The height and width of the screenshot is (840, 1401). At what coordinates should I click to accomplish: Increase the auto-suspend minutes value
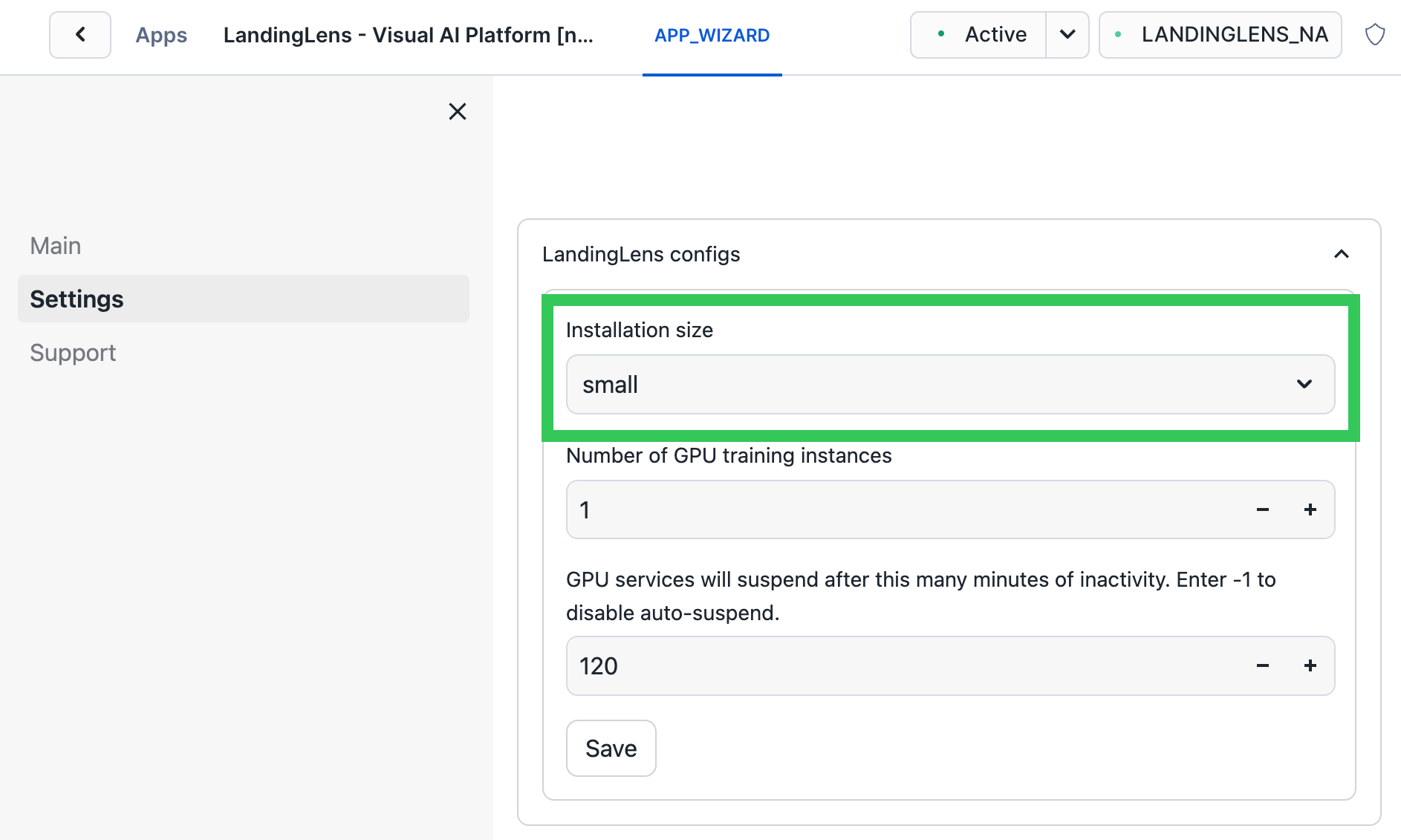click(1310, 665)
